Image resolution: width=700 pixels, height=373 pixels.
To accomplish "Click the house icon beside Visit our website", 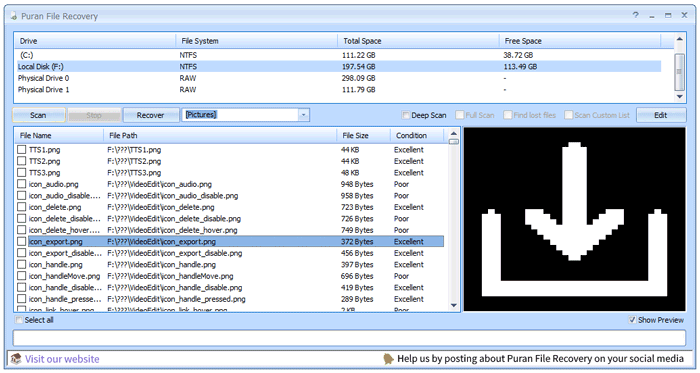I will 17,359.
